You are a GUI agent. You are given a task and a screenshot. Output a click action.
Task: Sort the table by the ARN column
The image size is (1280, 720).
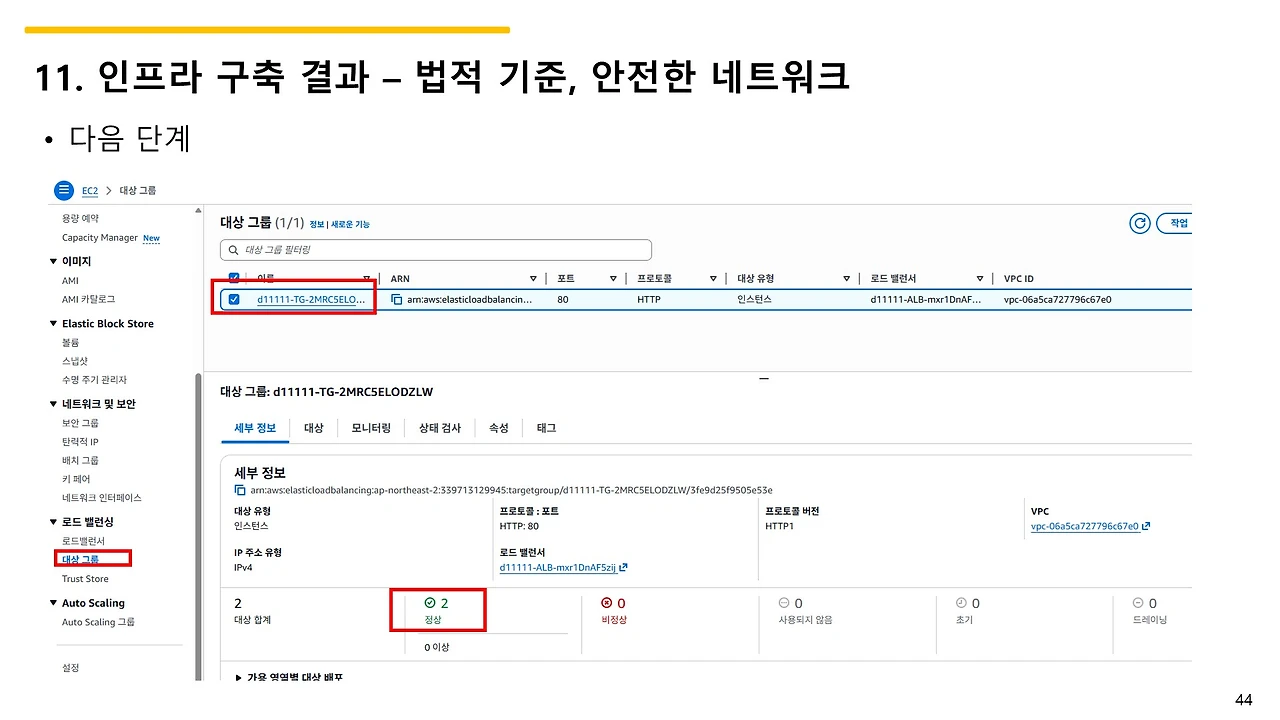click(534, 279)
